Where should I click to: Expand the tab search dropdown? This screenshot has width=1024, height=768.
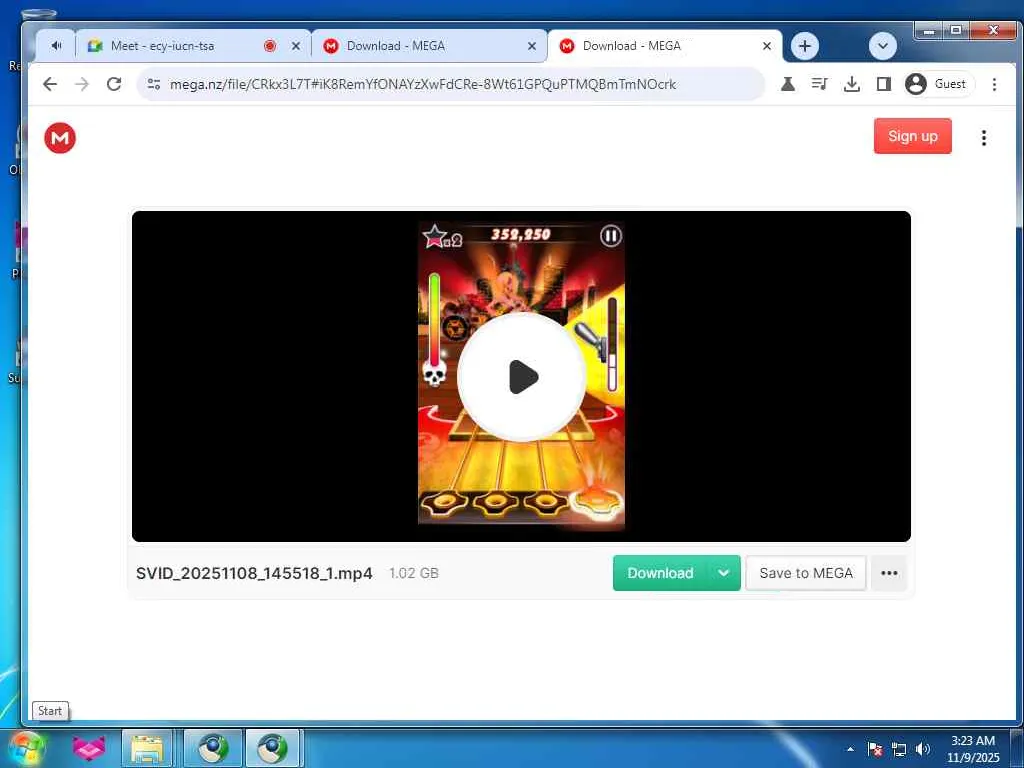882,46
